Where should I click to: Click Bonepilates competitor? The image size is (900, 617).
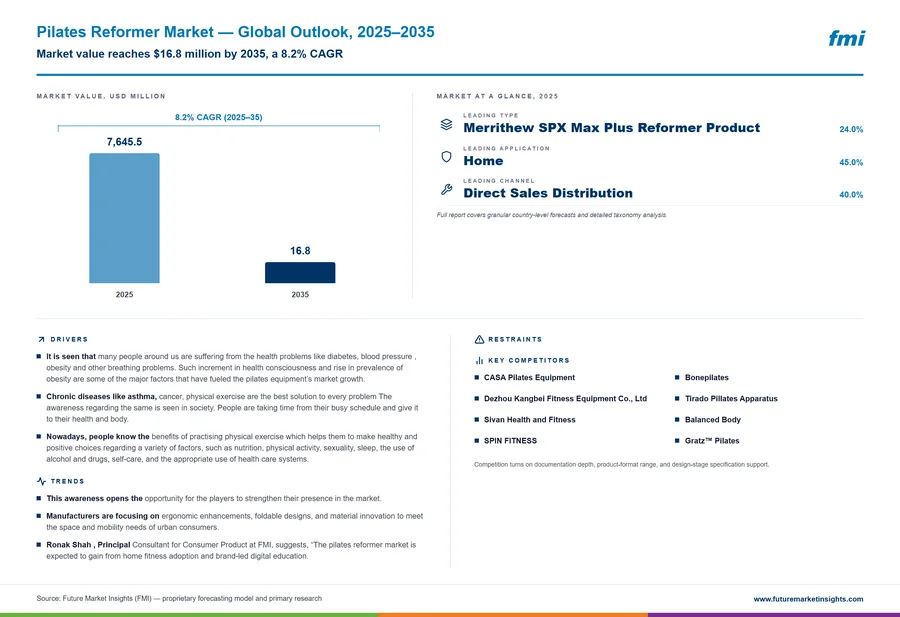coord(707,378)
